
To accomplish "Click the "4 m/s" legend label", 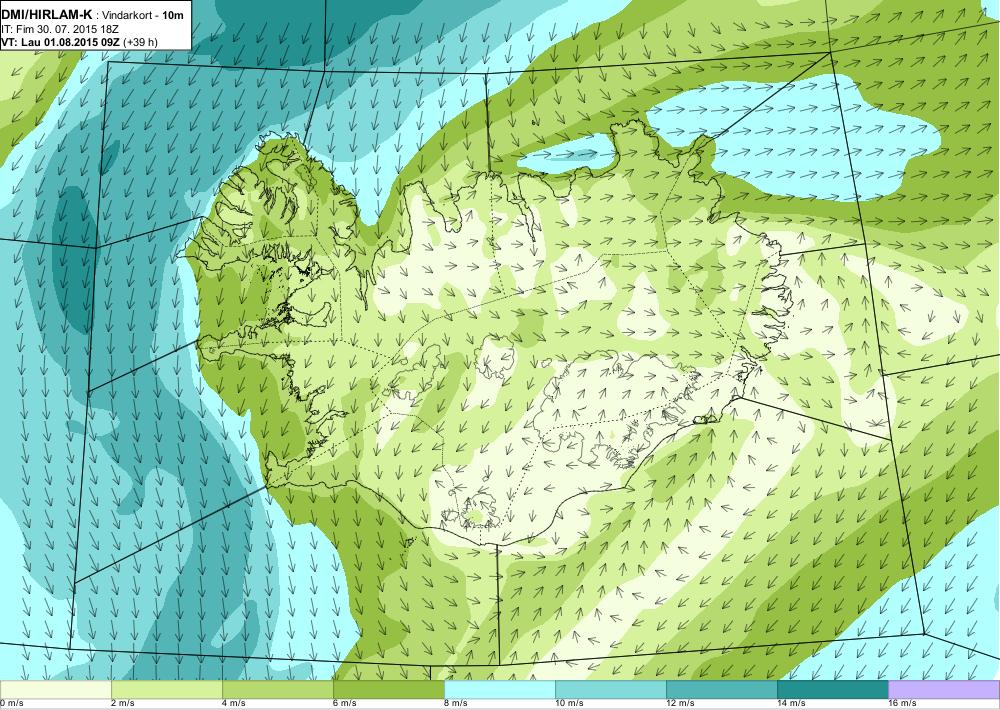I will click(234, 704).
